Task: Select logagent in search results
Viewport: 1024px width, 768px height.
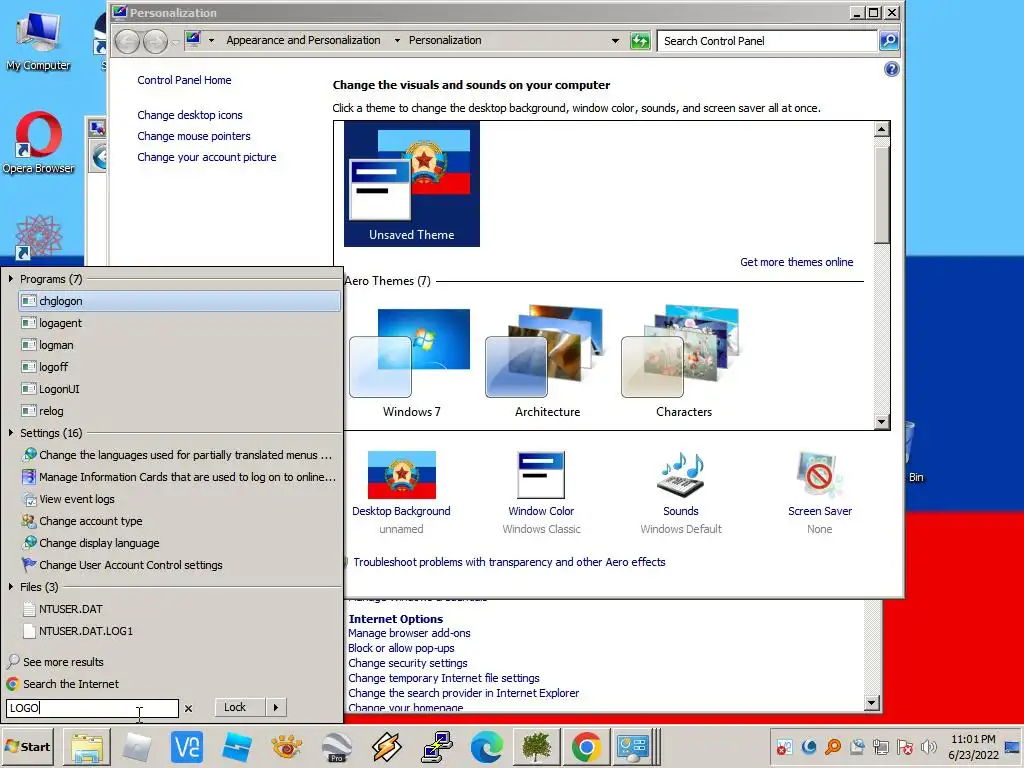Action: (180, 323)
